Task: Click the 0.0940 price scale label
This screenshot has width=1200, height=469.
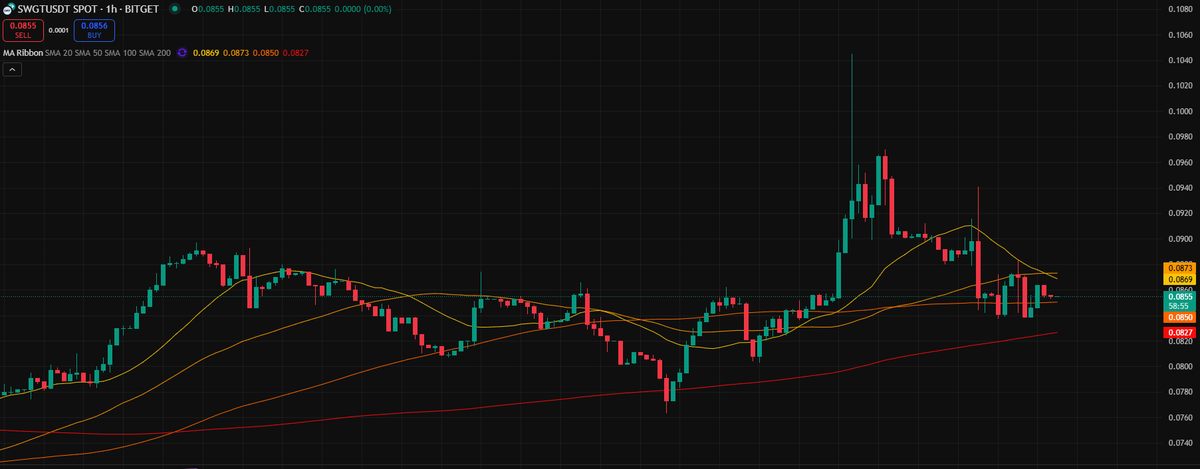Action: 1179,188
